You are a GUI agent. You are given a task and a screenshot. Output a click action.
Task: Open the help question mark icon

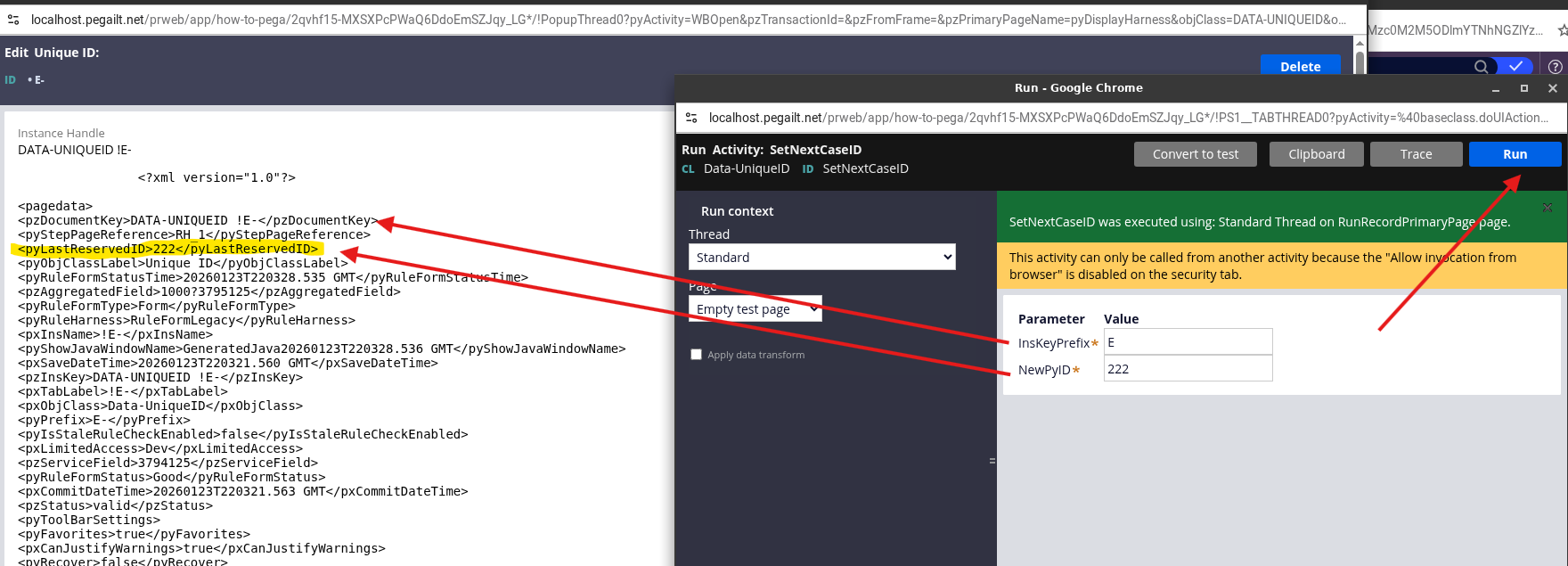[1555, 67]
